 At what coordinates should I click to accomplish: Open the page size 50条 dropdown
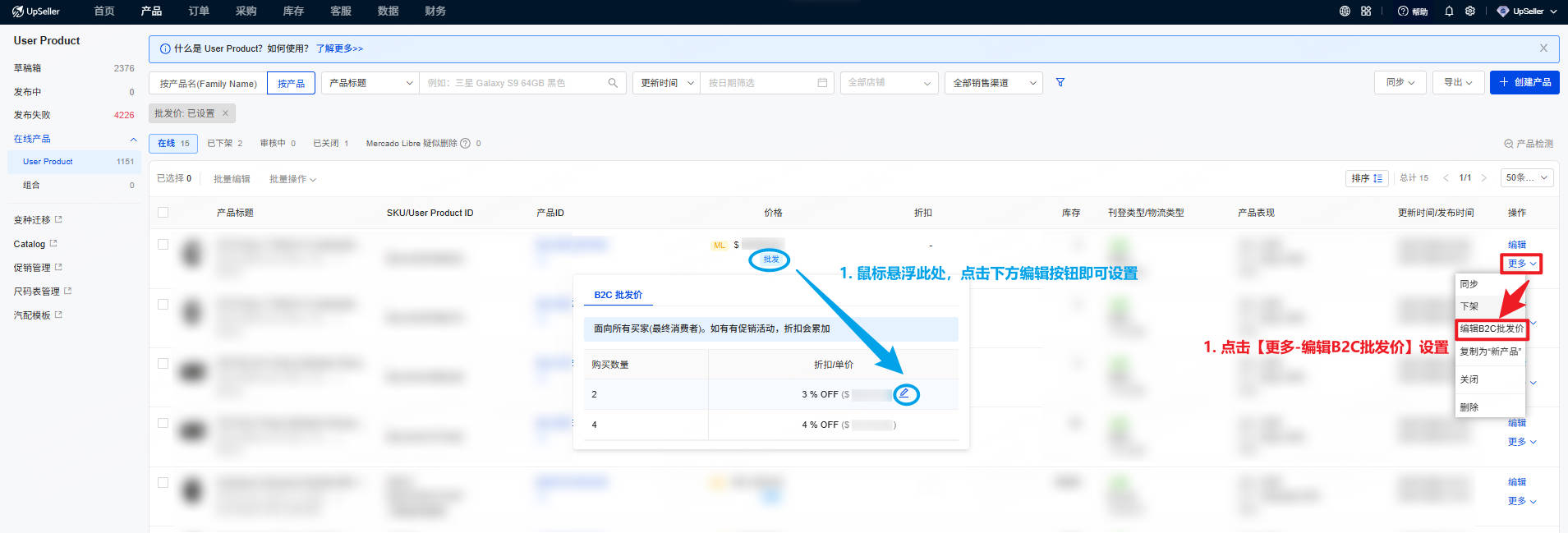click(1527, 177)
